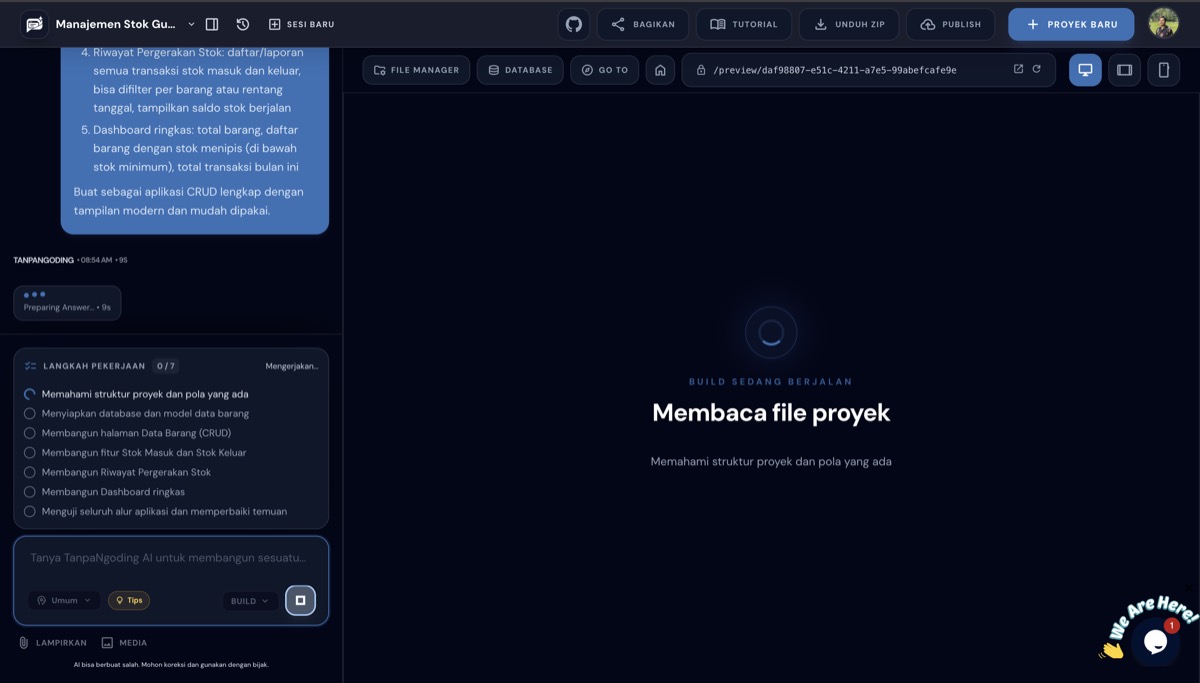
Task: Select step Membangun fitur Stok Masuk
Action: 144,452
